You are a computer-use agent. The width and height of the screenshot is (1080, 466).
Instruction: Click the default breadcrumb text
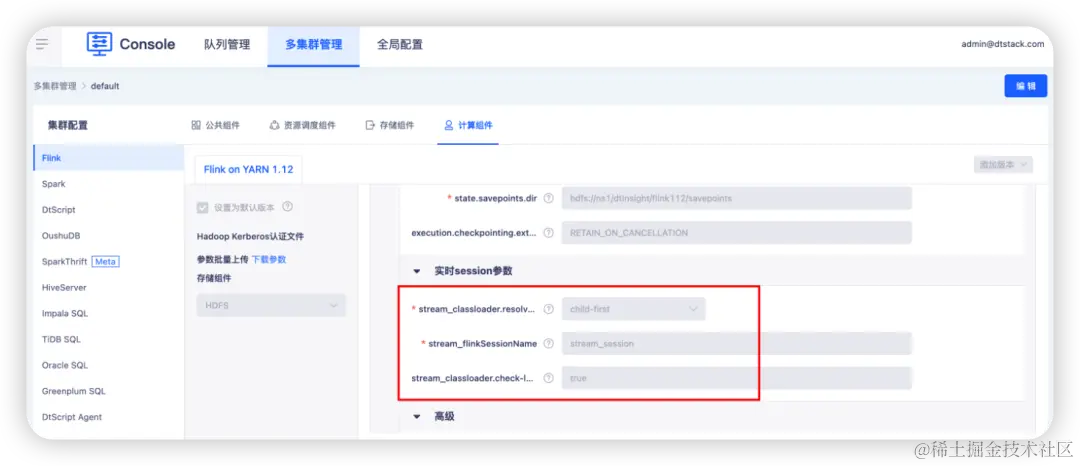tap(105, 86)
